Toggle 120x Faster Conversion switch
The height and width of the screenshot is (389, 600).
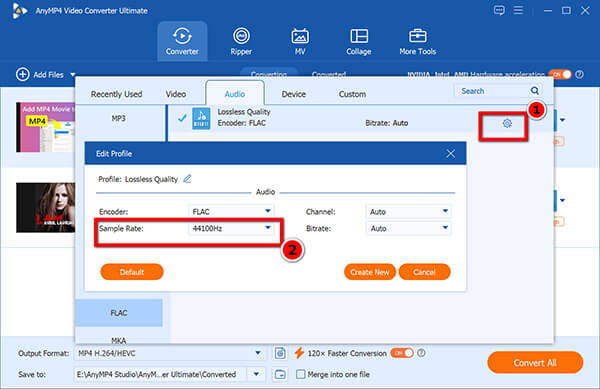pos(402,353)
